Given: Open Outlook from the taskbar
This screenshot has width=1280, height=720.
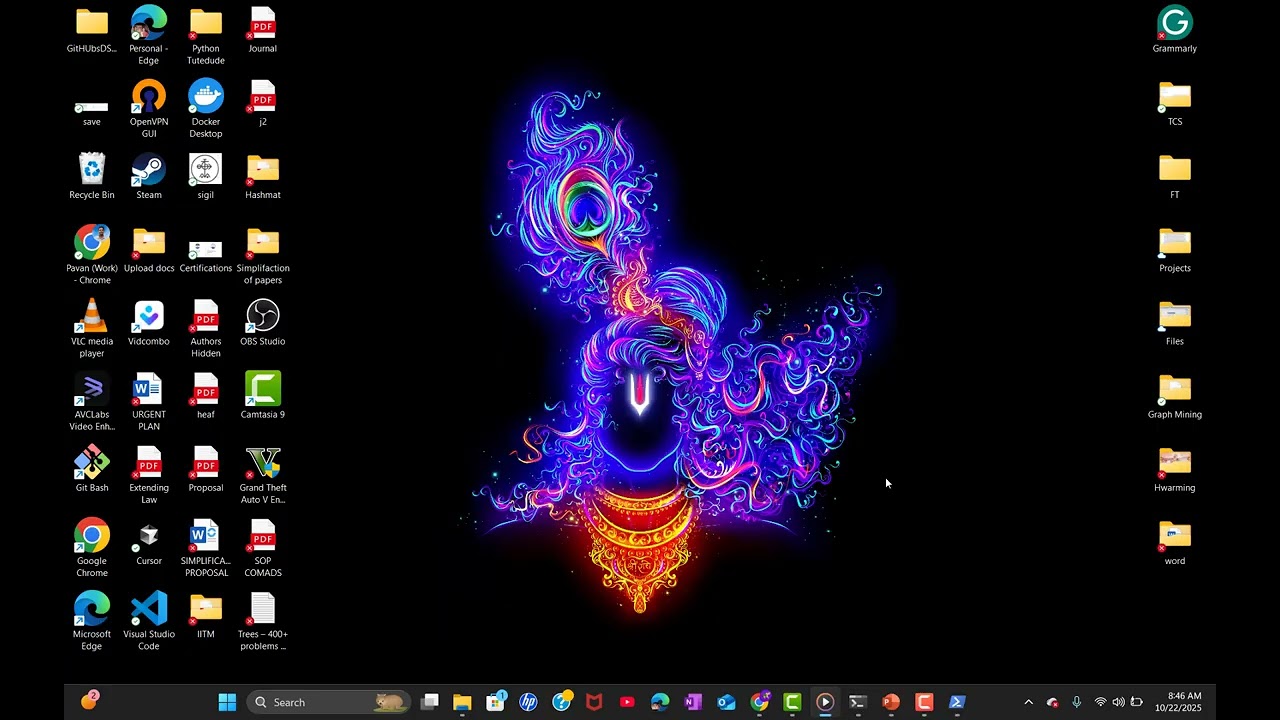Looking at the screenshot, I should (726, 702).
